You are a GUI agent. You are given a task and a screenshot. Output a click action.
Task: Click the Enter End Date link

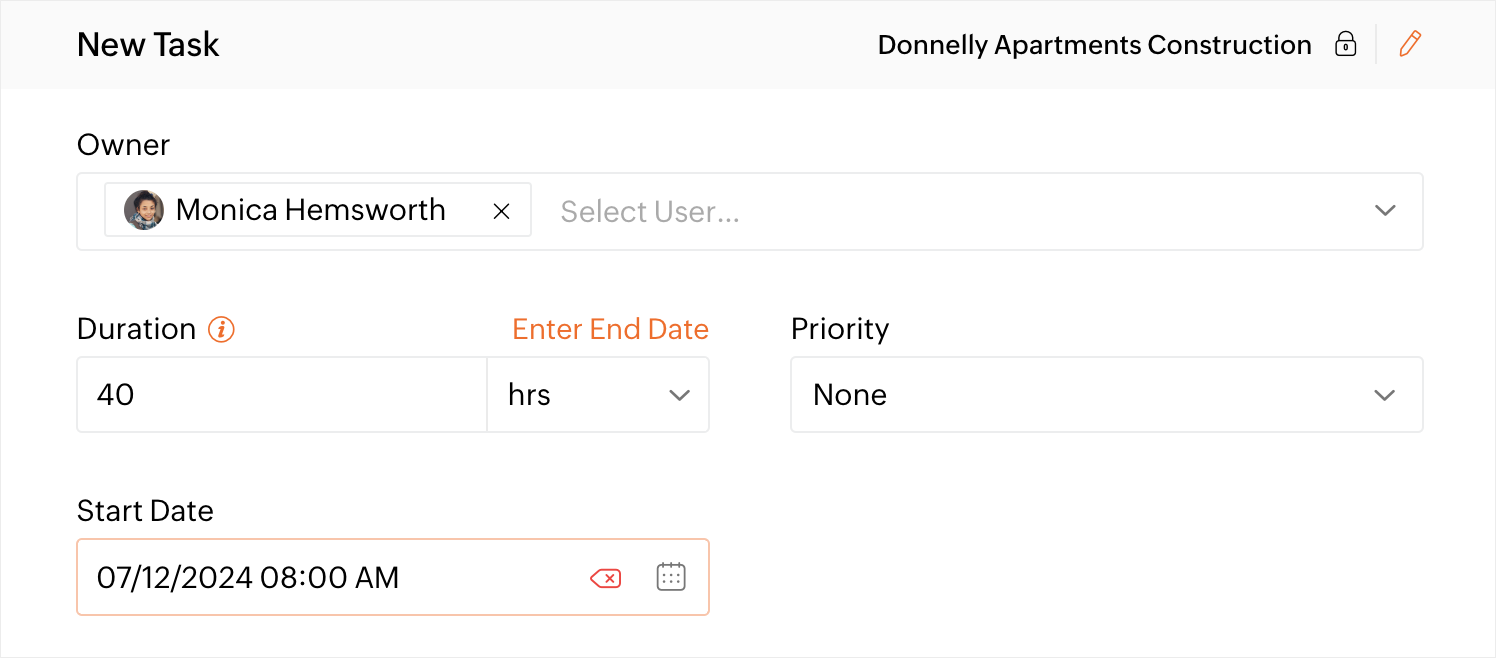click(x=610, y=329)
